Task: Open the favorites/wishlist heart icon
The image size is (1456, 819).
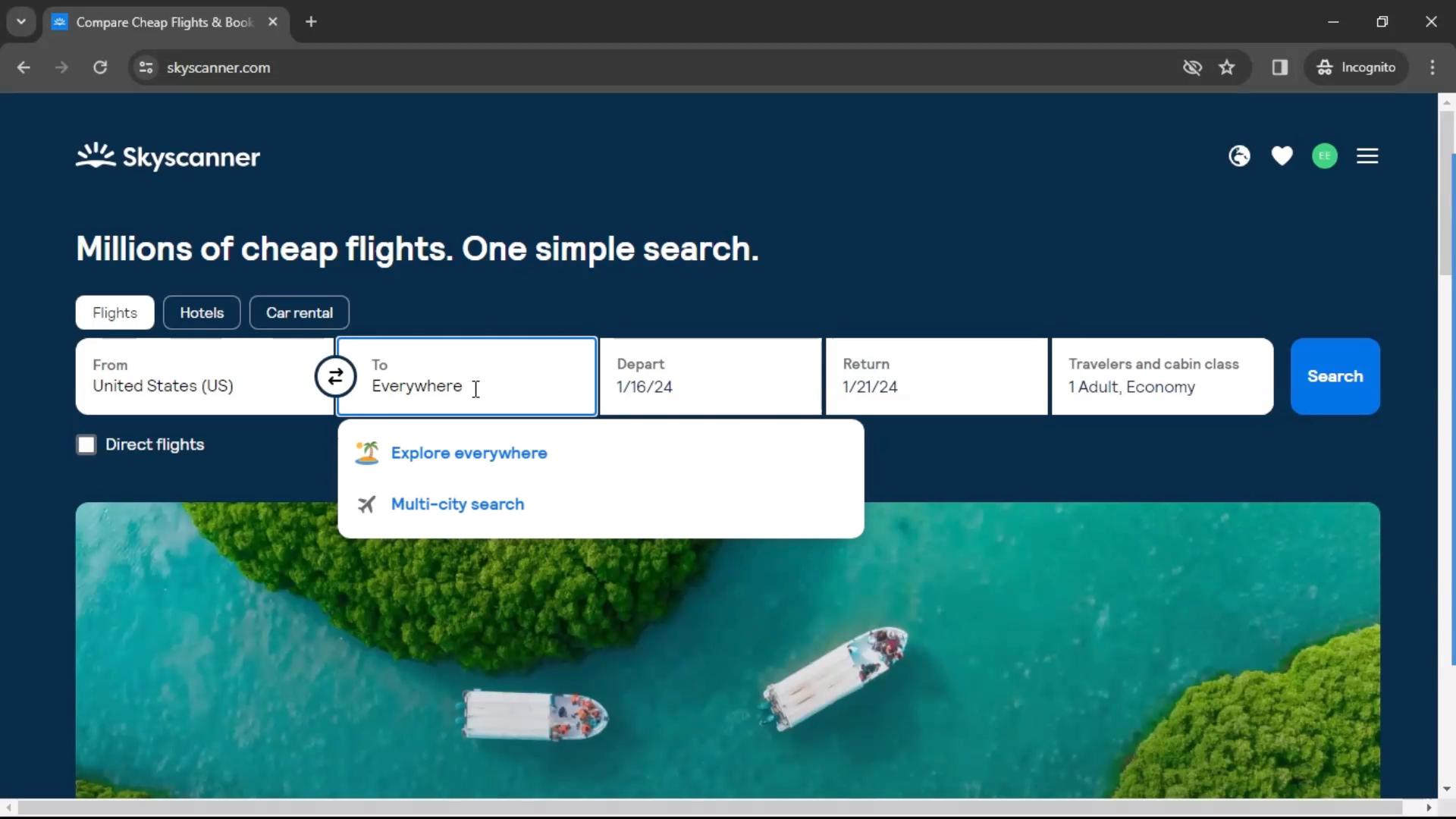Action: pyautogui.click(x=1283, y=156)
